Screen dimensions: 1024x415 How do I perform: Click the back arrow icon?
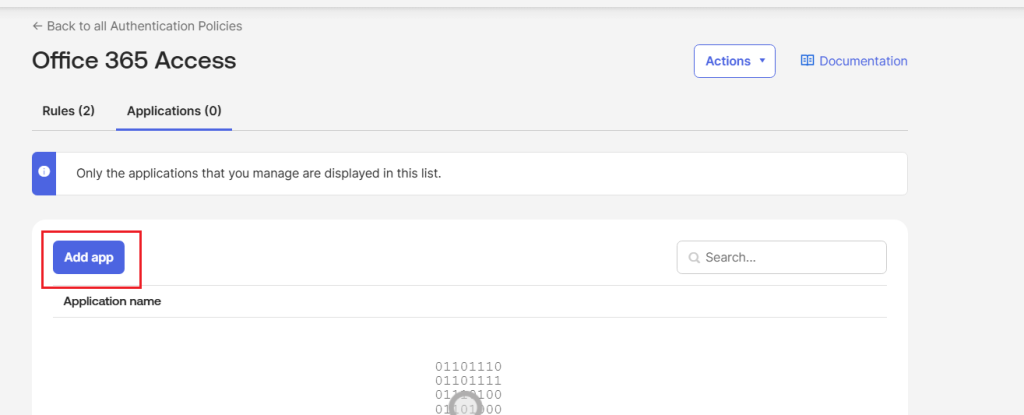37,26
